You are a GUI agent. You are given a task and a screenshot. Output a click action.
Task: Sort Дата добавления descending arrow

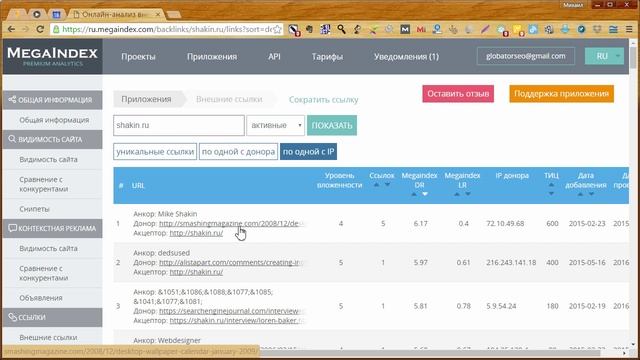pos(591,194)
